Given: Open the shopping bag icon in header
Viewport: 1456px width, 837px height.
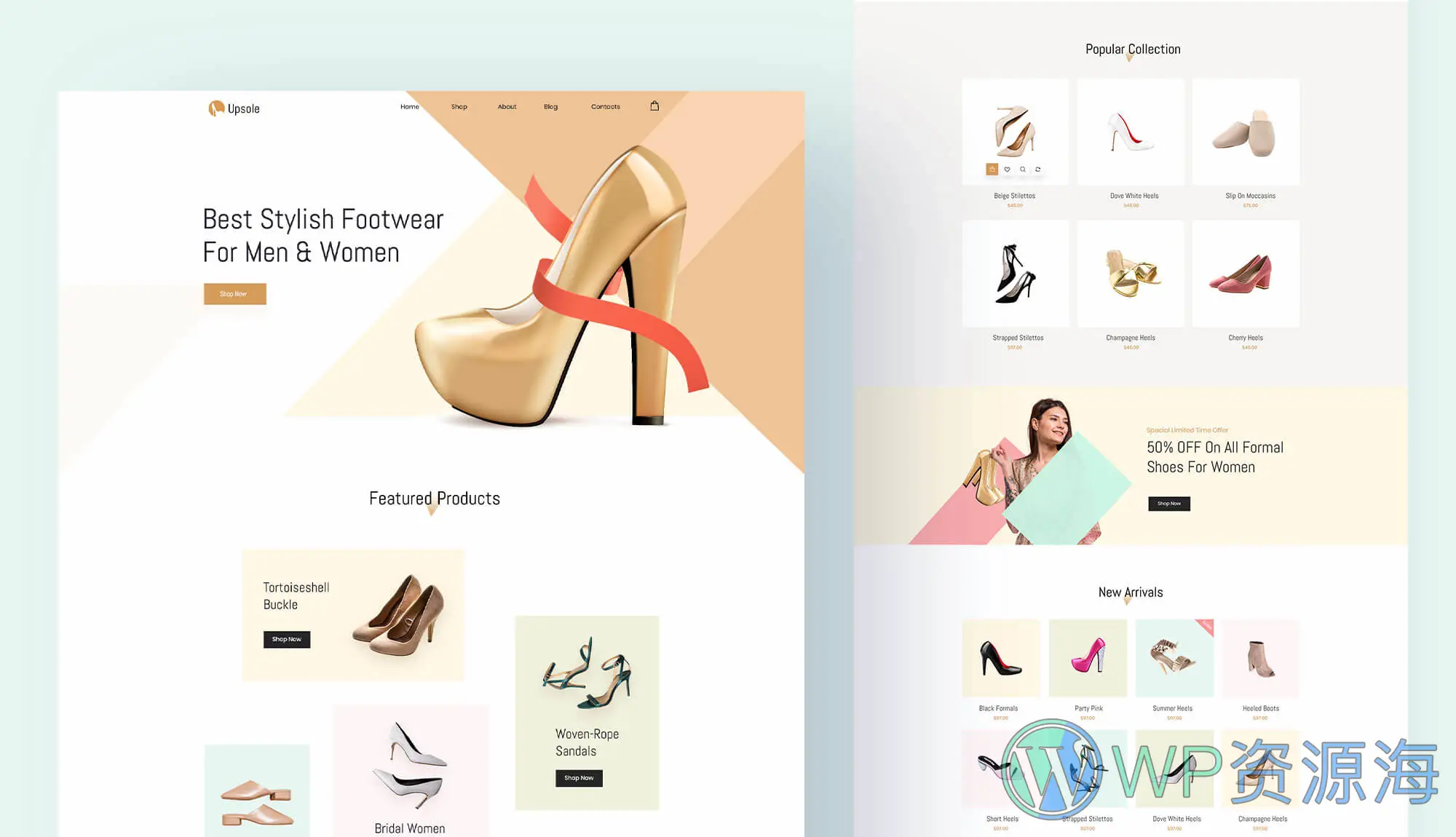Looking at the screenshot, I should (x=654, y=106).
